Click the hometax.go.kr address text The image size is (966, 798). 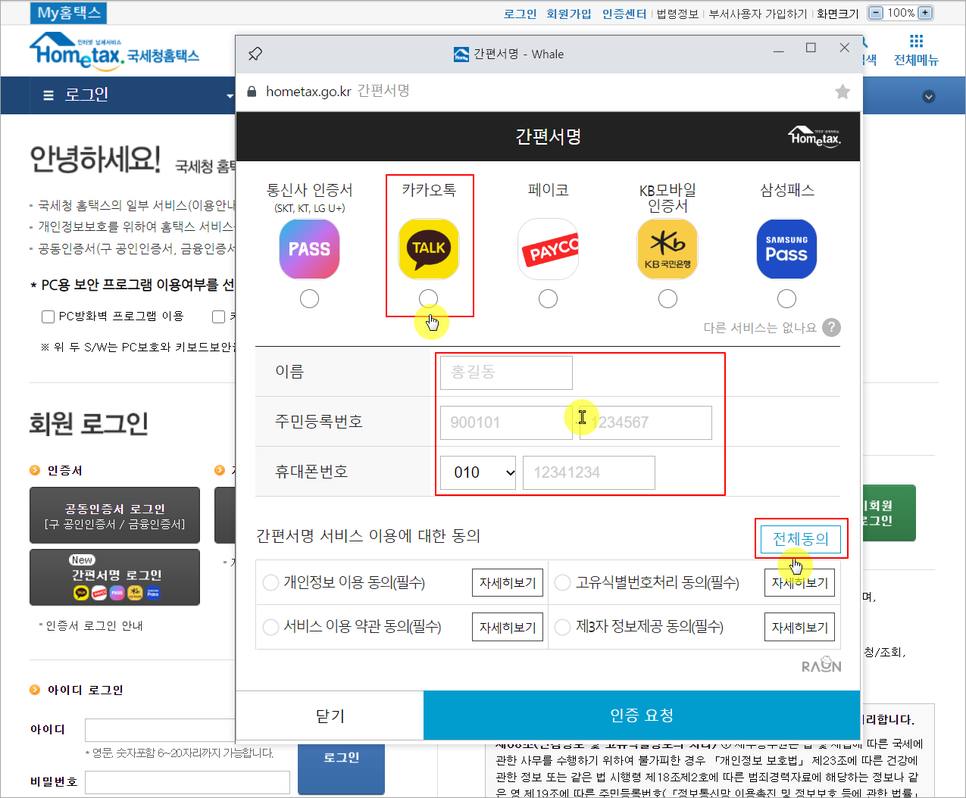pos(308,92)
